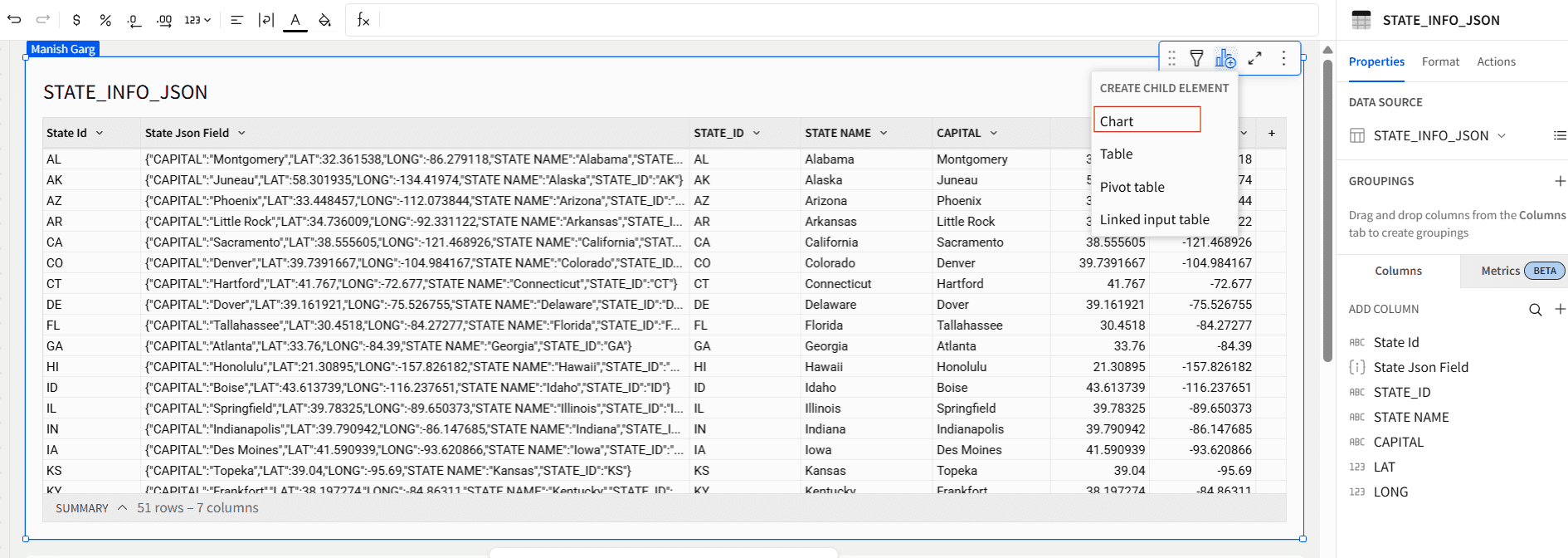The height and width of the screenshot is (558, 1568).
Task: Switch to the Format tab
Action: [1440, 61]
